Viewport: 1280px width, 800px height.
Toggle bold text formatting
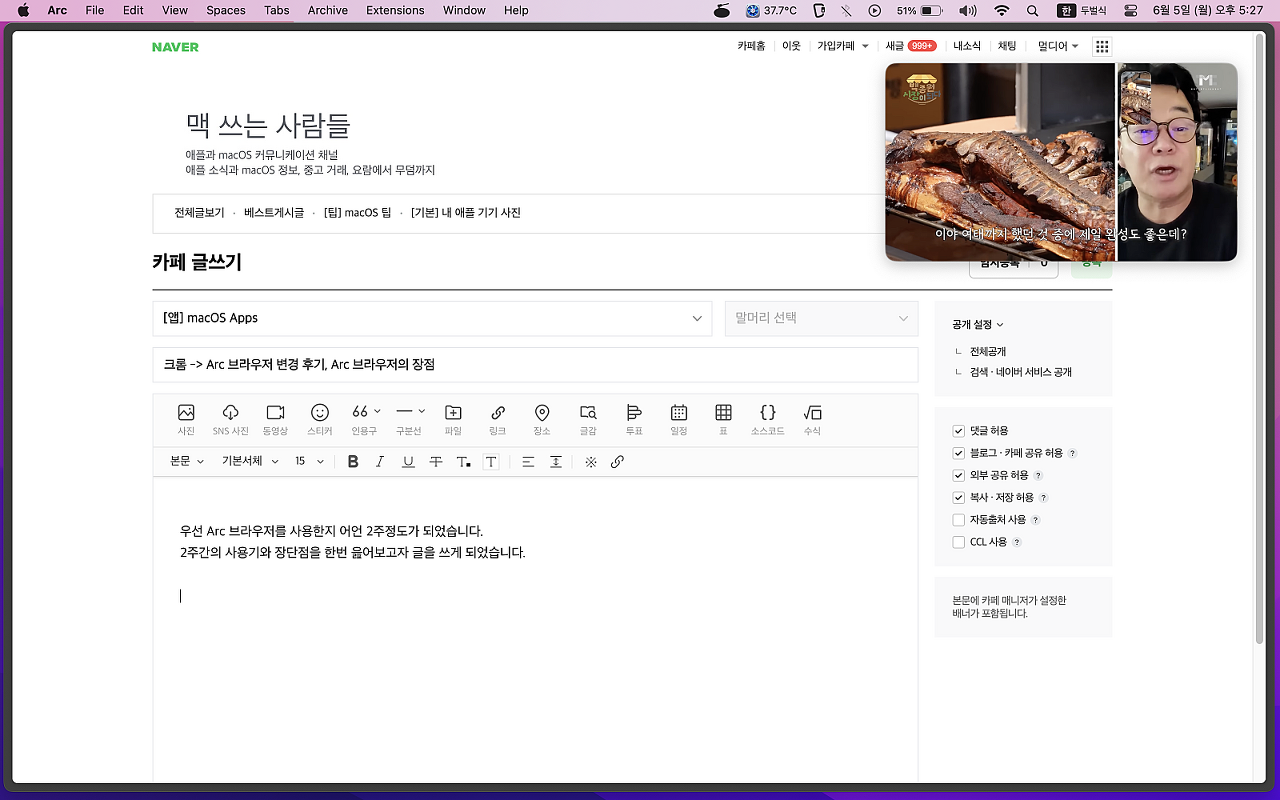click(353, 461)
